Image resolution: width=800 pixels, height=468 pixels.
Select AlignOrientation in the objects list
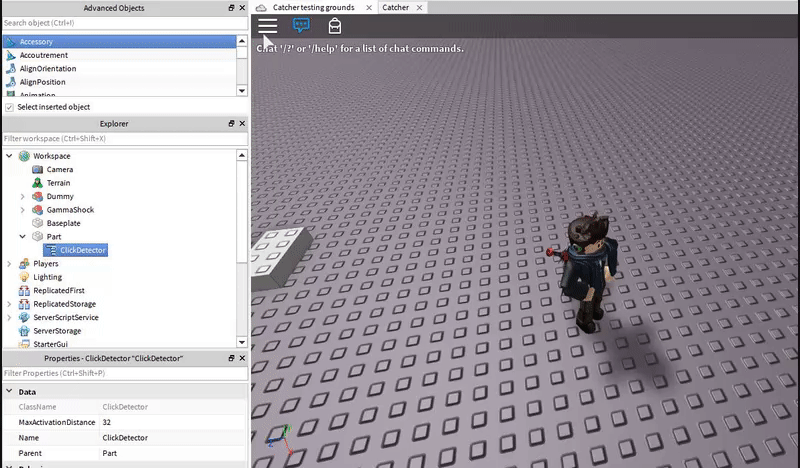pos(119,68)
